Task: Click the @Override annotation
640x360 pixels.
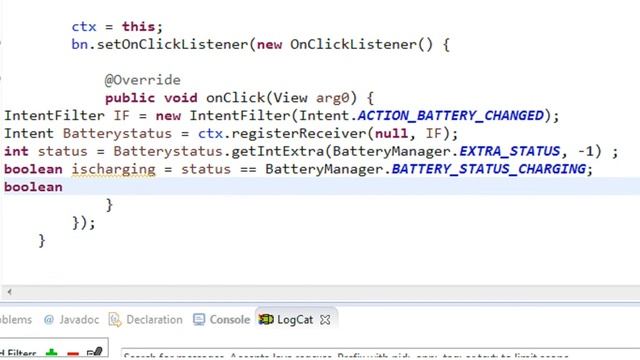Action: [142, 80]
